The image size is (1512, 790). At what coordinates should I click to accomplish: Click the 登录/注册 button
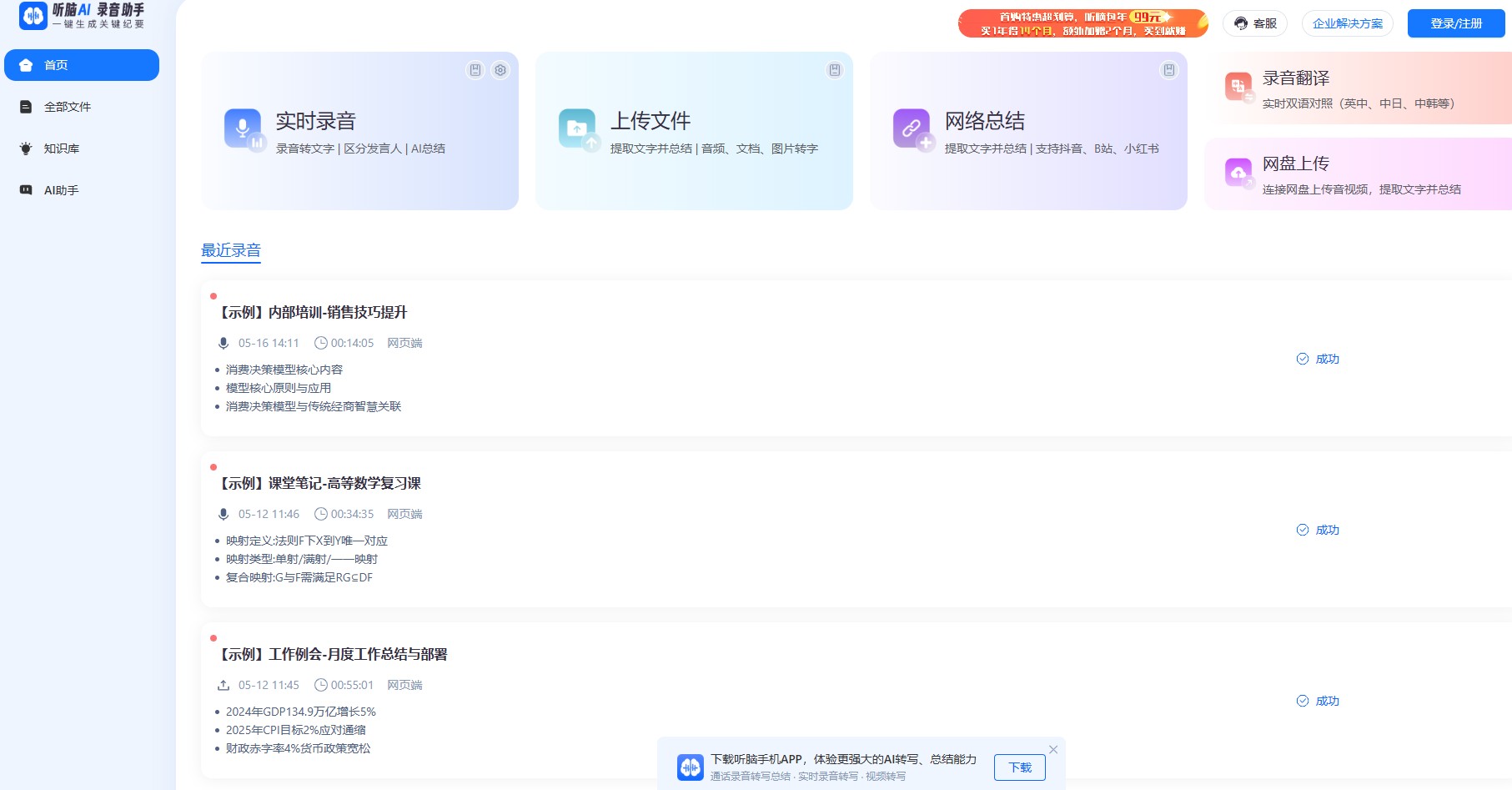coord(1456,23)
